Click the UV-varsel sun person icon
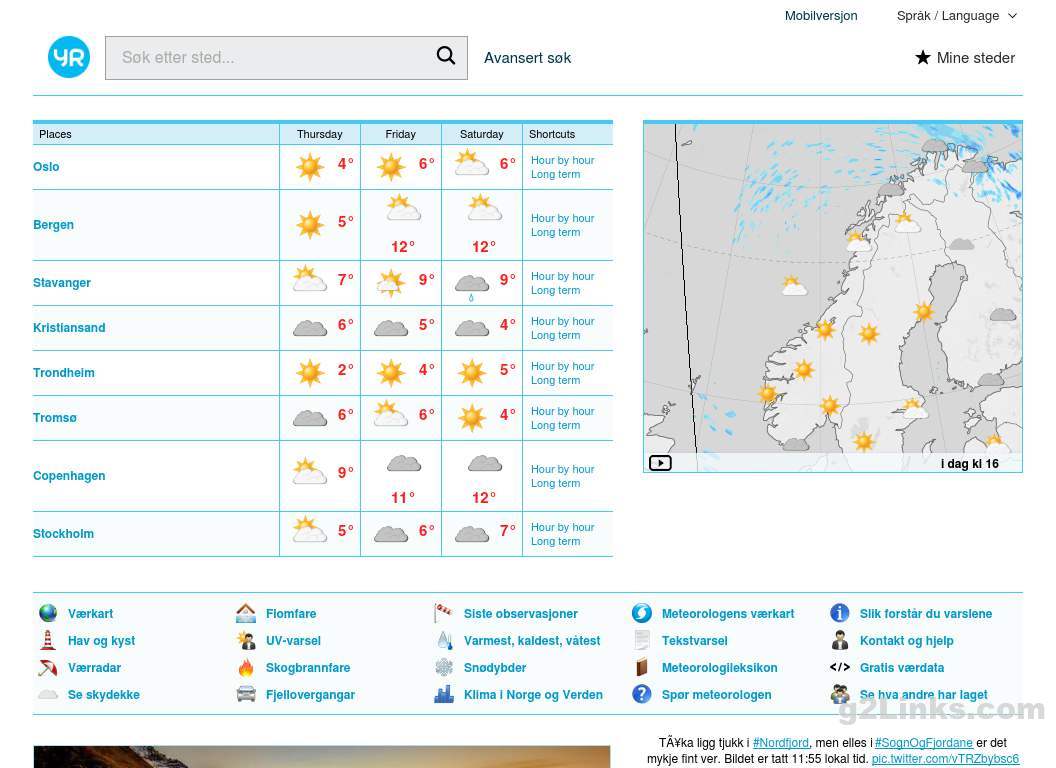The width and height of the screenshot is (1056, 768). [x=246, y=640]
